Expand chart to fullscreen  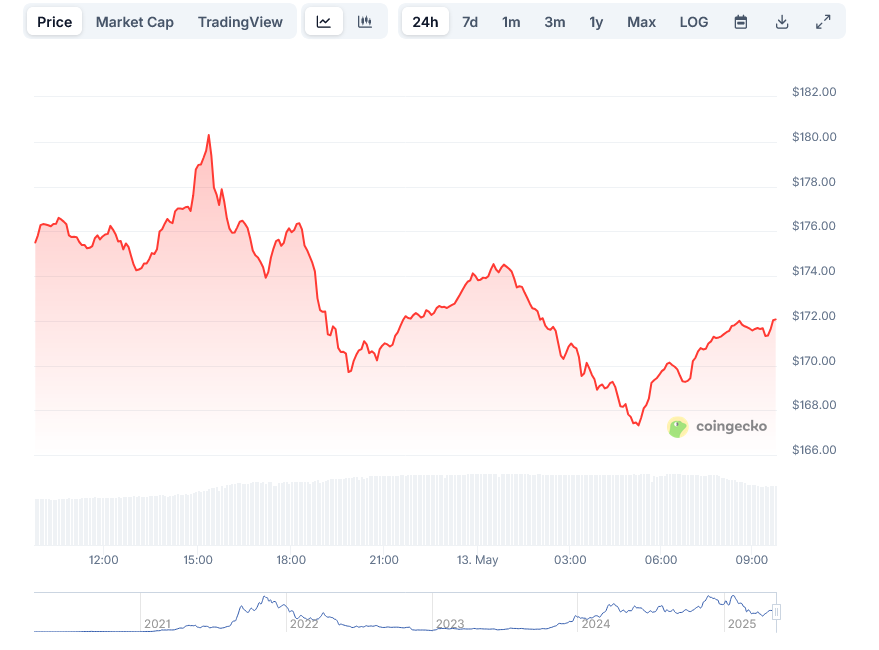click(823, 22)
